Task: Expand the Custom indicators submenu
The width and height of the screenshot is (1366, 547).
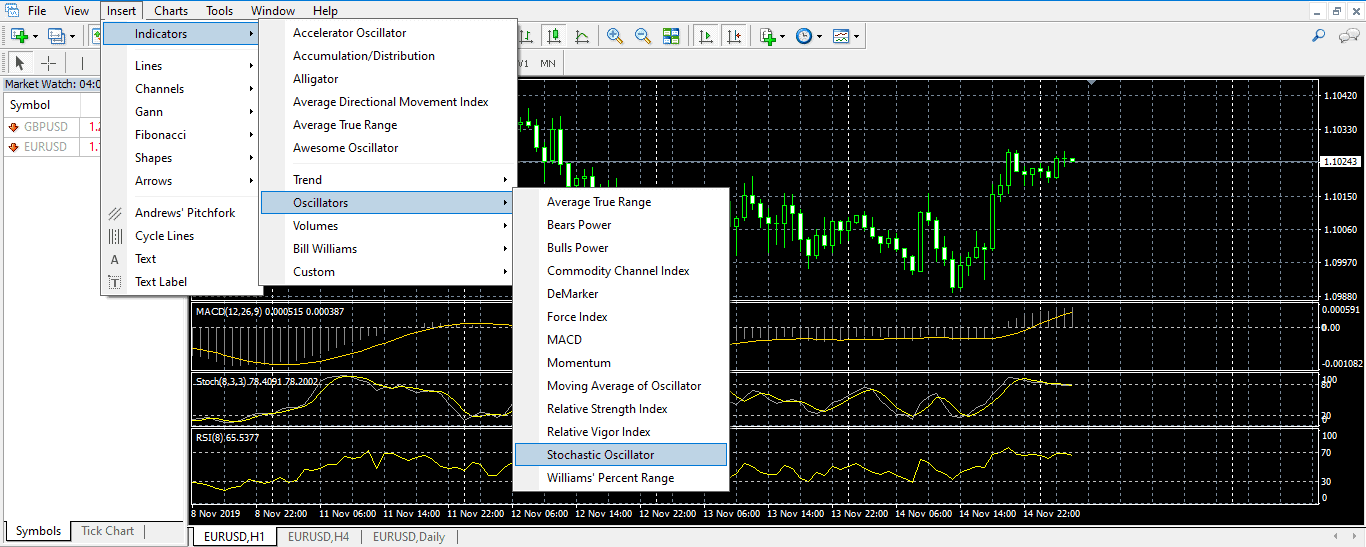Action: pyautogui.click(x=388, y=272)
